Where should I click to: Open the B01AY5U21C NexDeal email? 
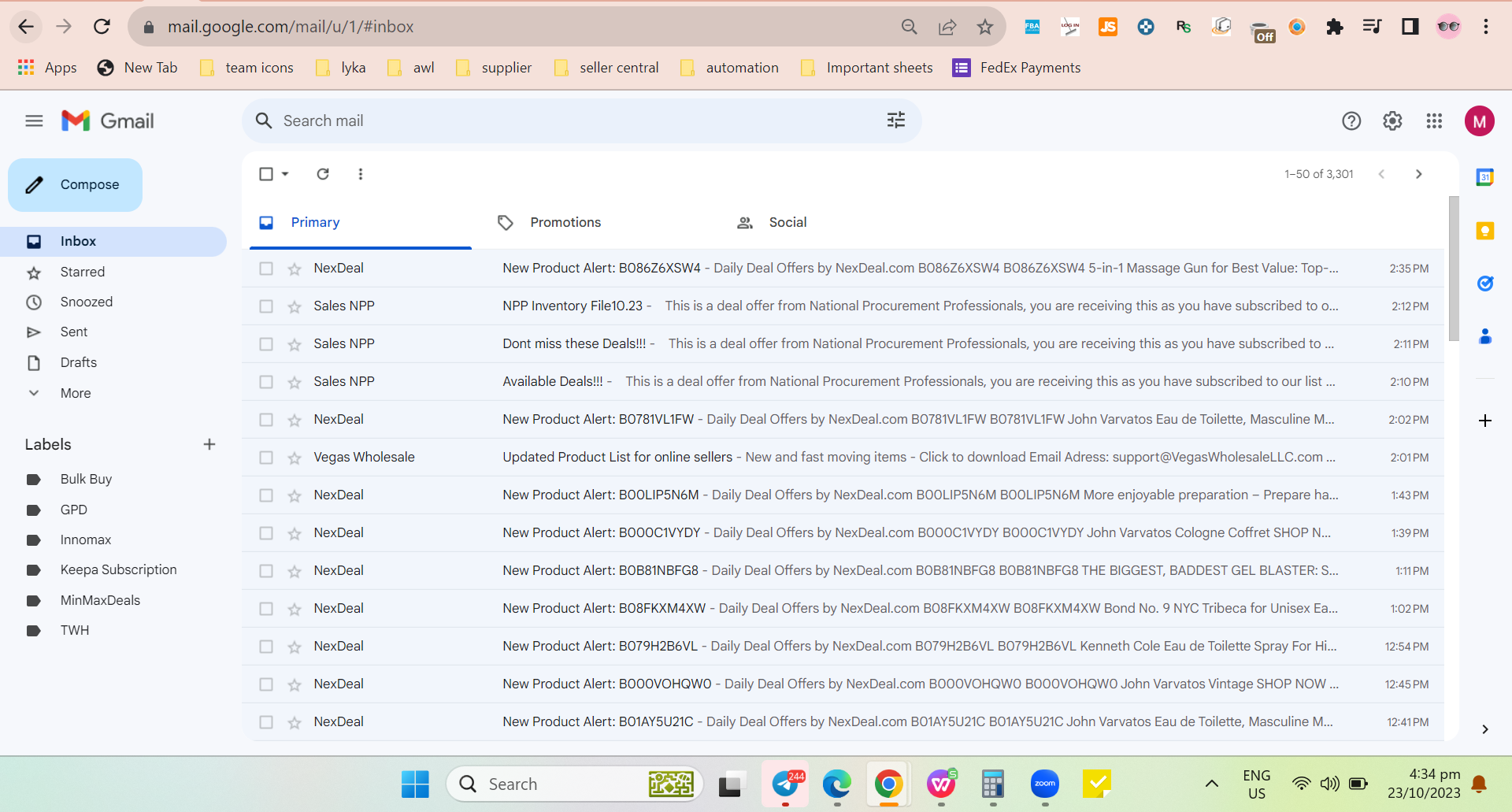pyautogui.click(x=843, y=722)
